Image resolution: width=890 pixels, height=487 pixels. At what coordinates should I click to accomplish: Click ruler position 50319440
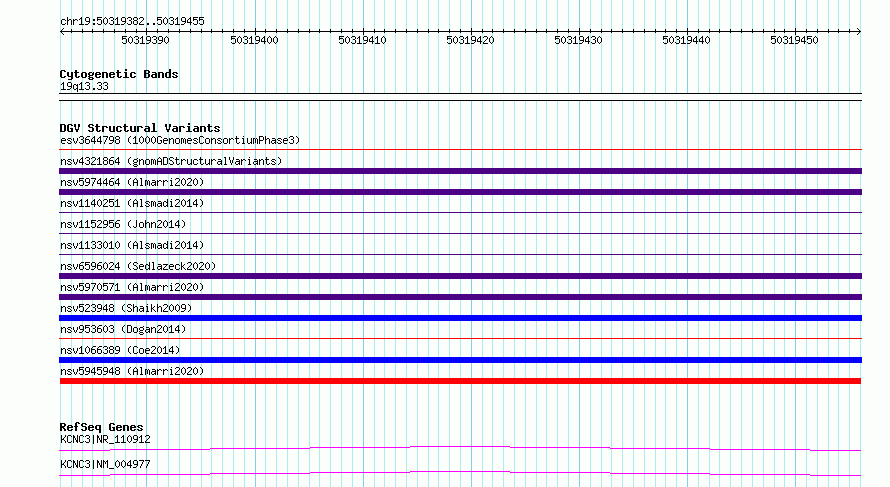click(686, 40)
